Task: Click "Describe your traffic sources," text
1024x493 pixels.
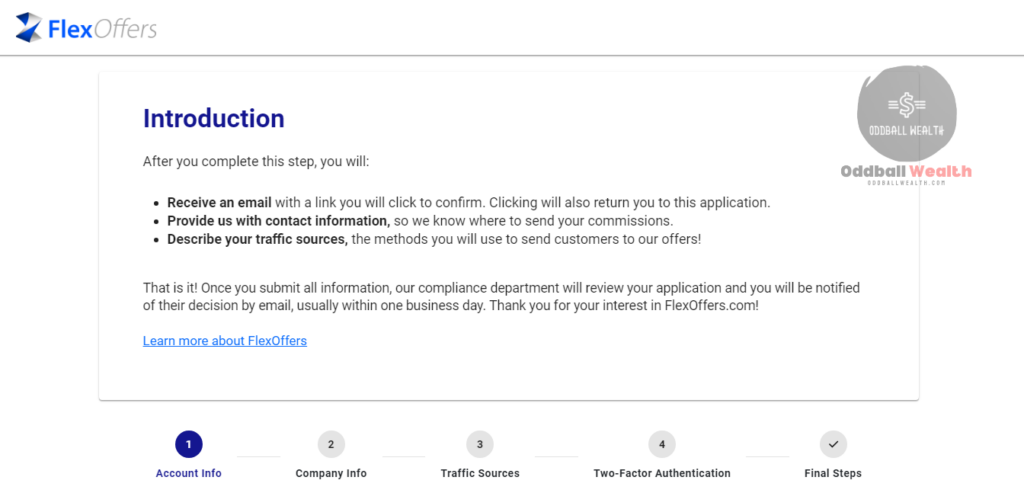Action: click(x=257, y=239)
